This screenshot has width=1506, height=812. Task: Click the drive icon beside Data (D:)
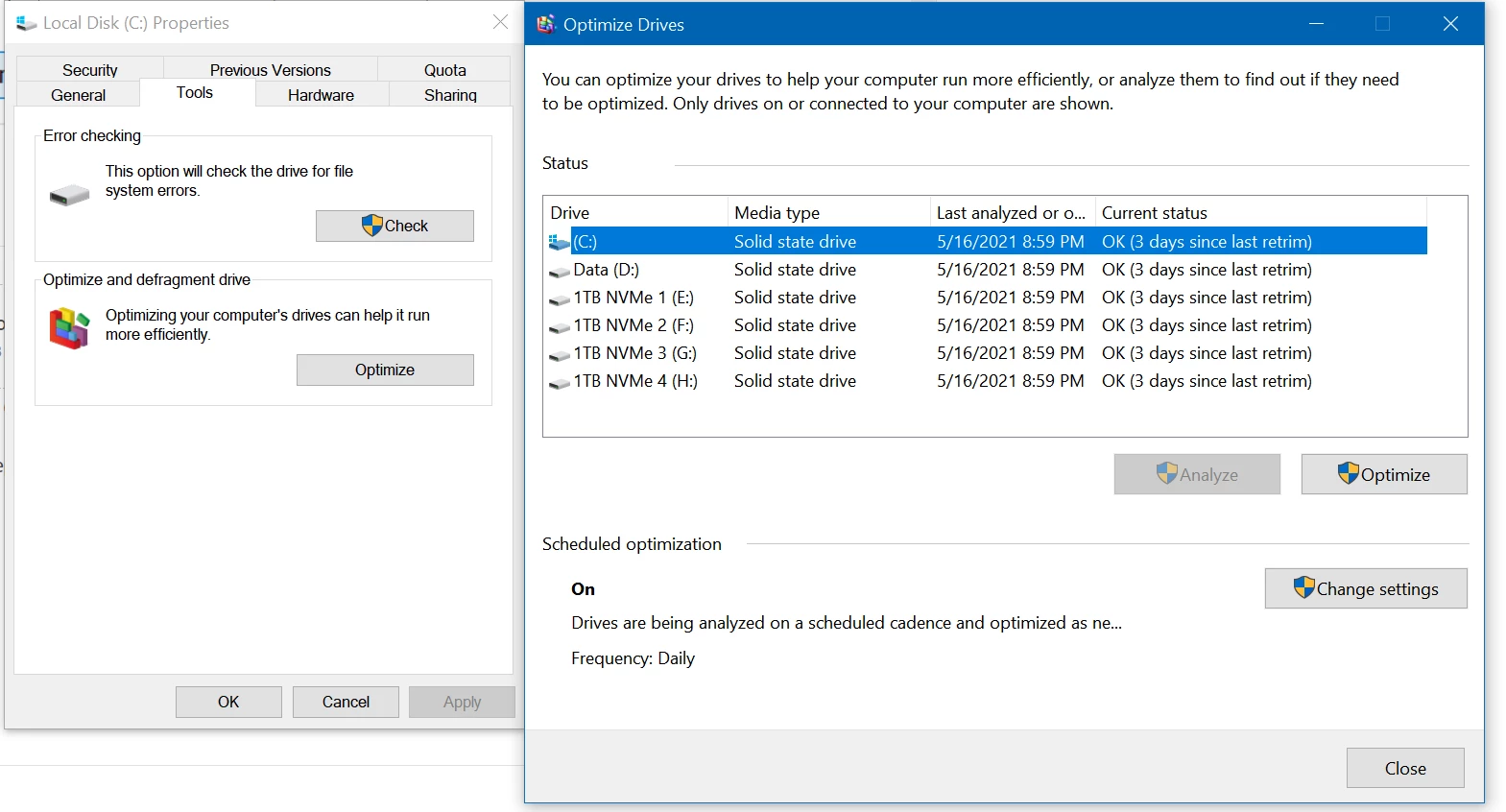559,272
